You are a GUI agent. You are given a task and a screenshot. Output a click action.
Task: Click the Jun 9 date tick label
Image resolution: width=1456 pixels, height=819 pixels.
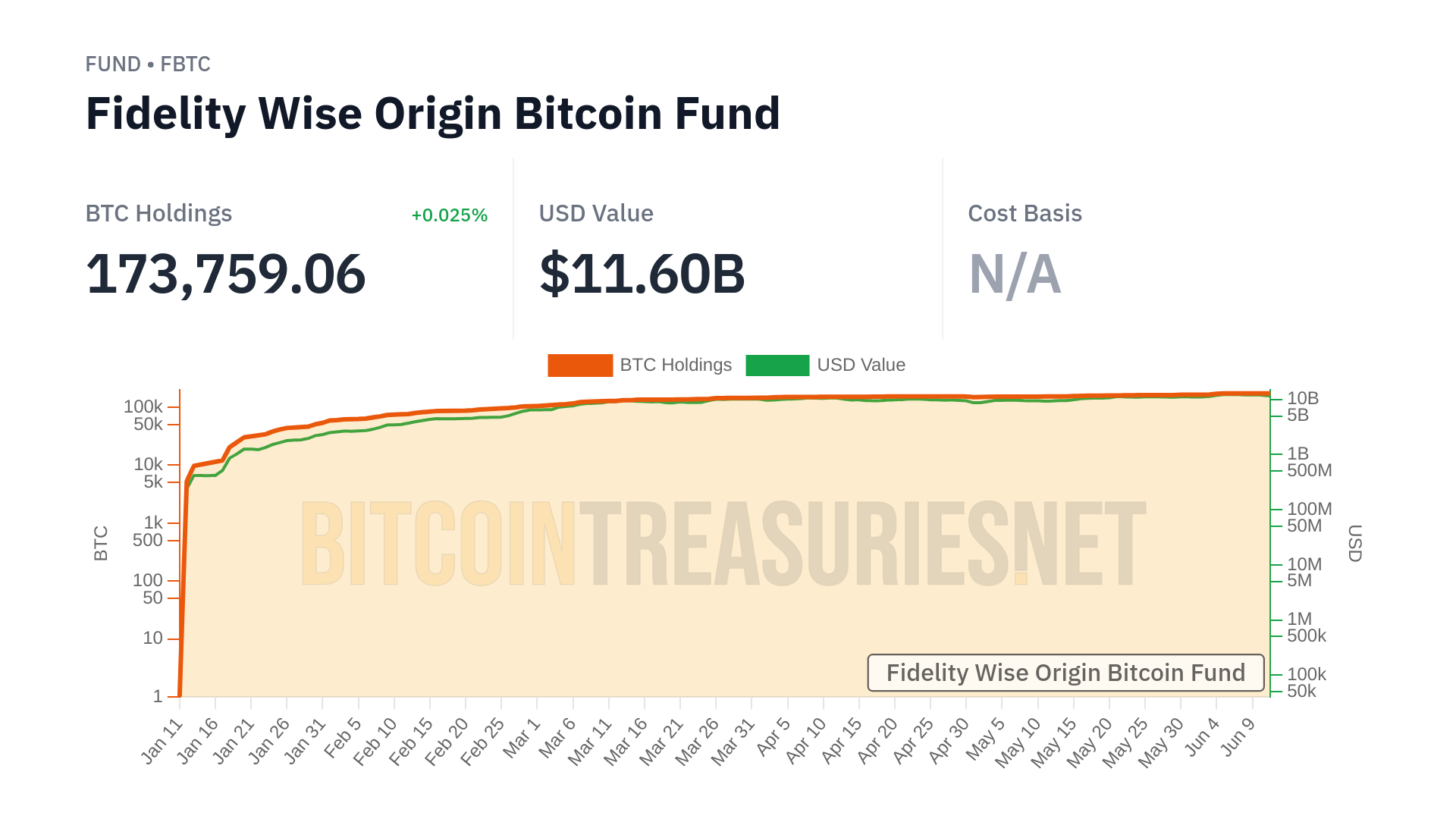(x=1238, y=737)
